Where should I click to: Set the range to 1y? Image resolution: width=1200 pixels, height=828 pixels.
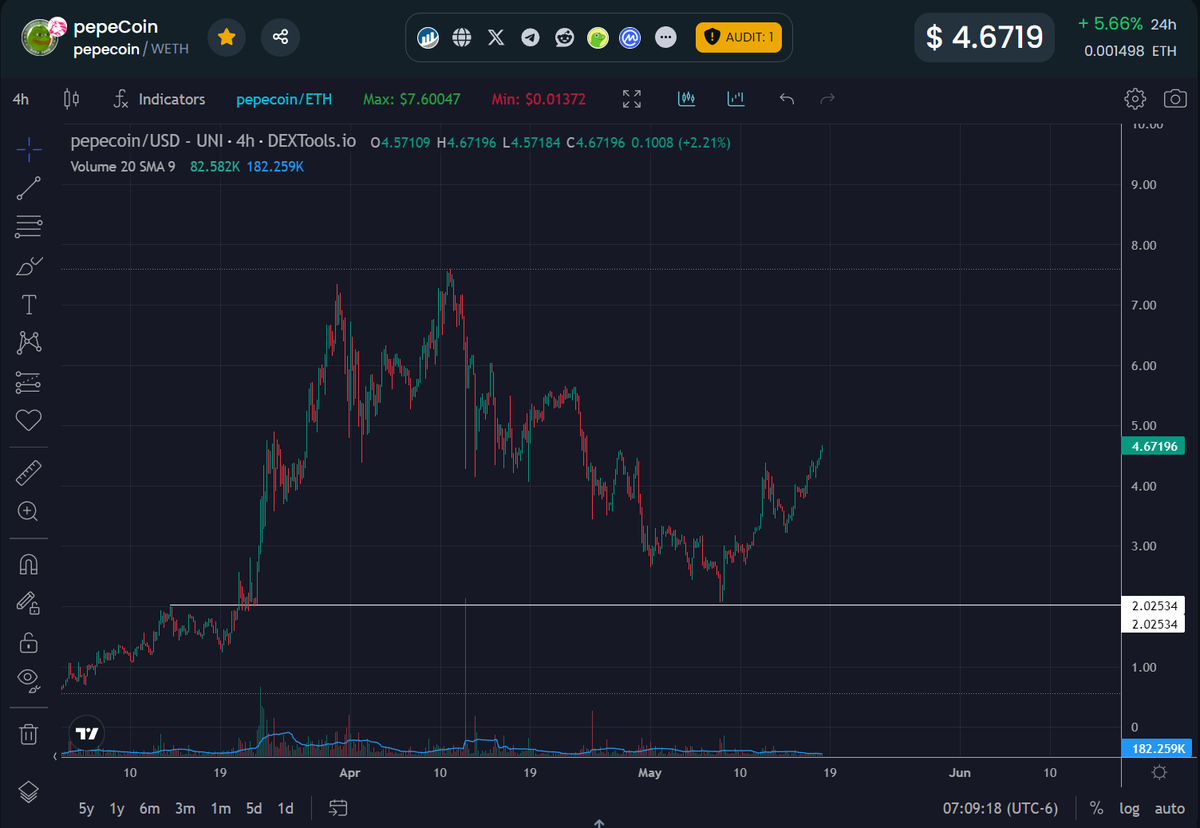(x=117, y=808)
